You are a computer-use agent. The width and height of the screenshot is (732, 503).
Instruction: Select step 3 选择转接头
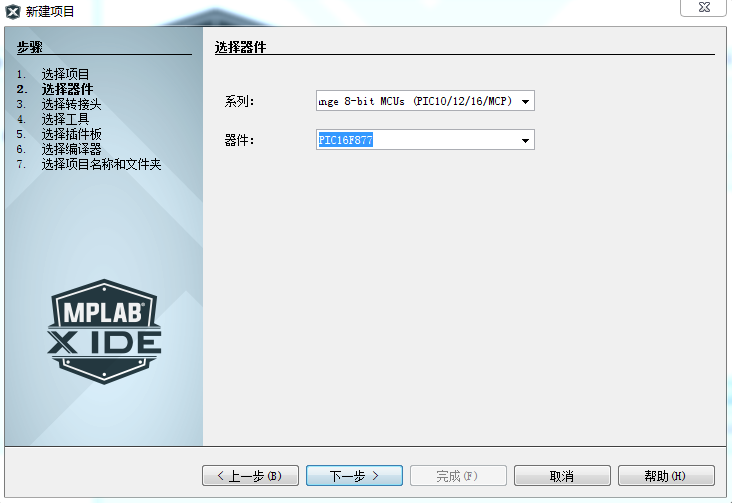click(x=71, y=104)
